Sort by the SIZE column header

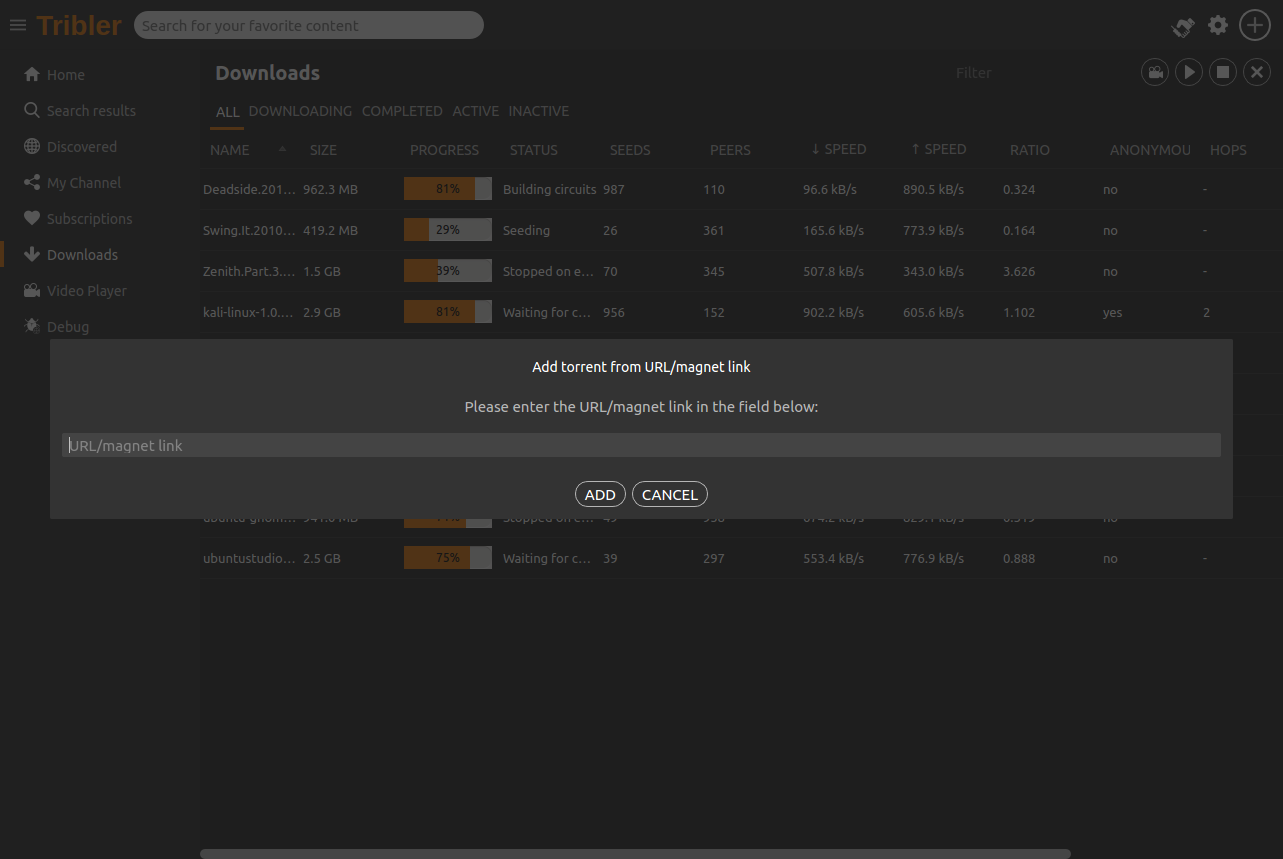pyautogui.click(x=323, y=150)
